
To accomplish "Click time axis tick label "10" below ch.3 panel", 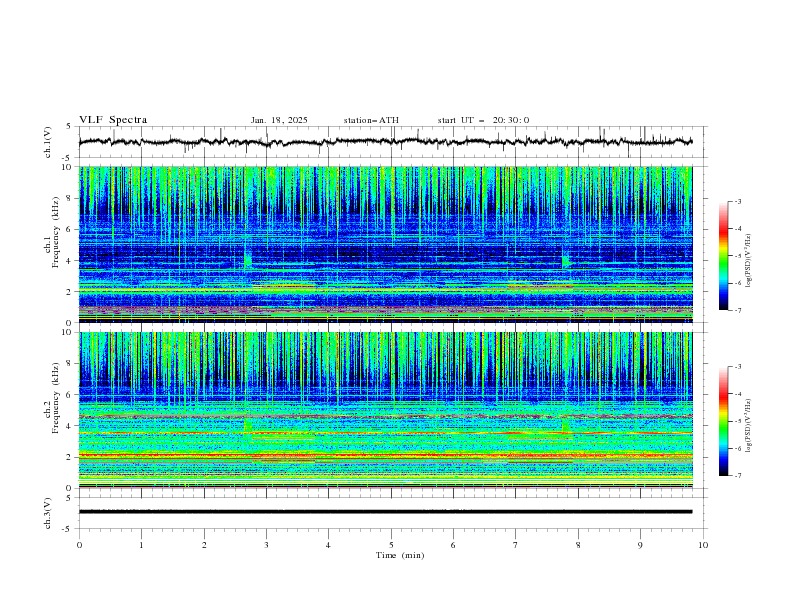I will tap(703, 545).
